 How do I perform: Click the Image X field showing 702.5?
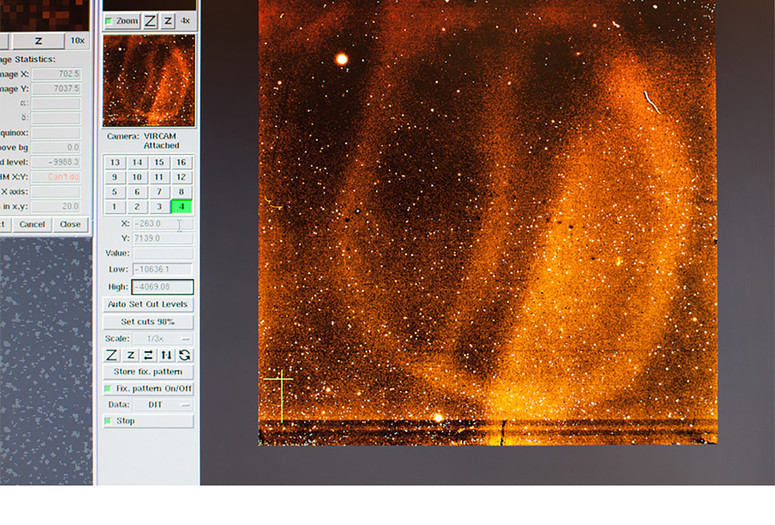56,74
